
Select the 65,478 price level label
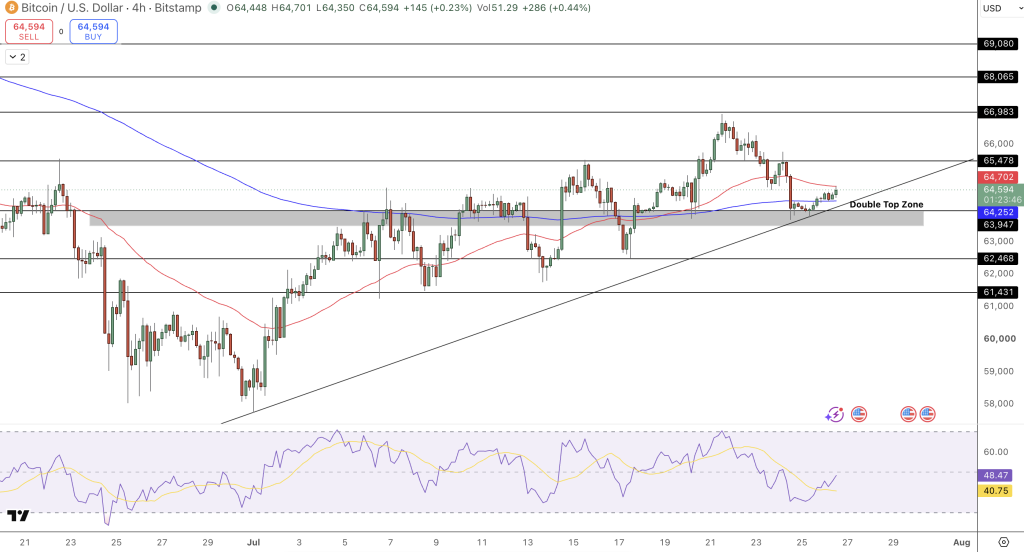998,161
